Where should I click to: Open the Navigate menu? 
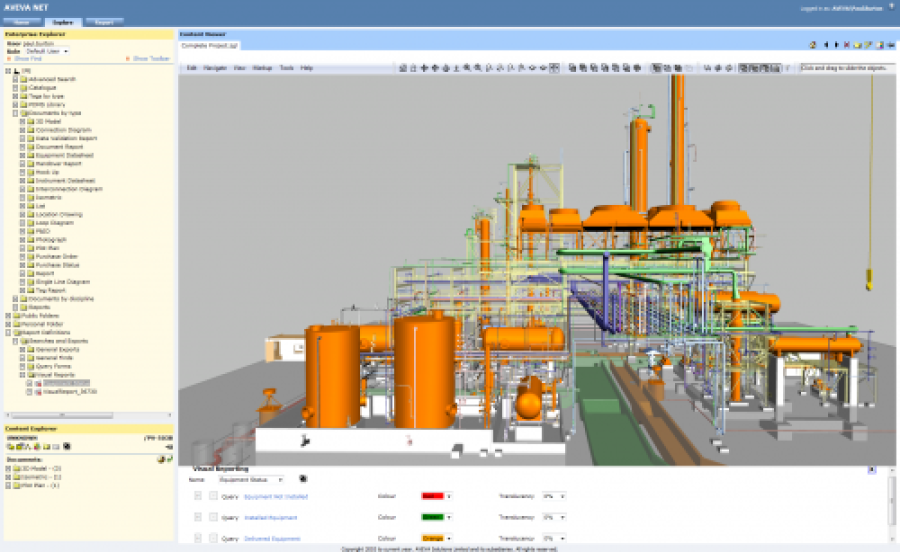(x=215, y=68)
